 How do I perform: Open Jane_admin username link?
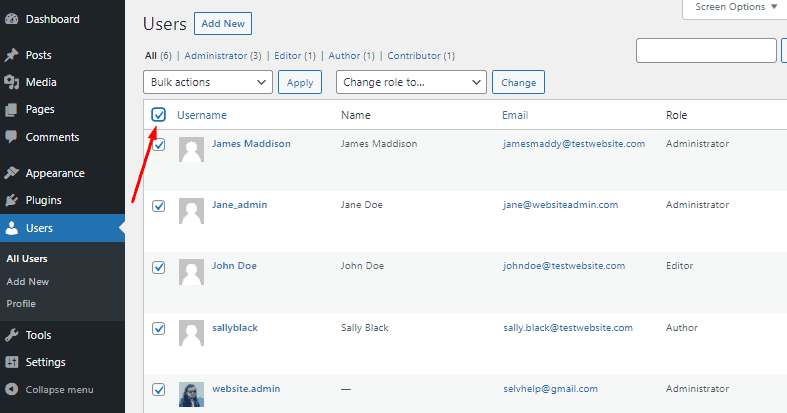(x=239, y=205)
